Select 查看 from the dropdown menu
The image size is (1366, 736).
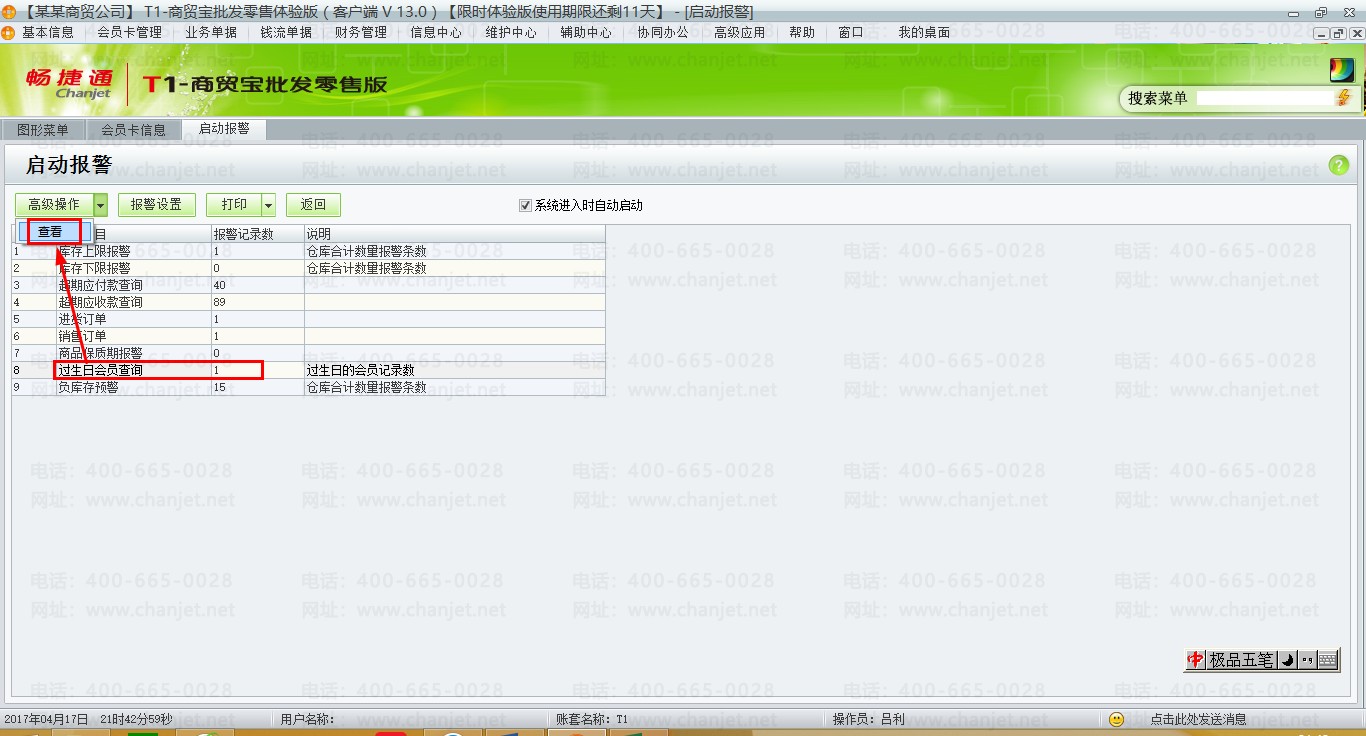(51, 232)
